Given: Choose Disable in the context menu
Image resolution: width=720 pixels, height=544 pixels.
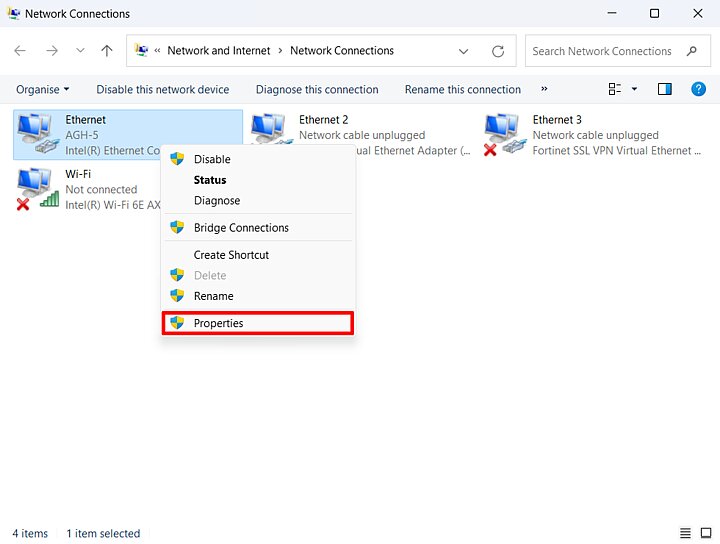Looking at the screenshot, I should pos(258,159).
